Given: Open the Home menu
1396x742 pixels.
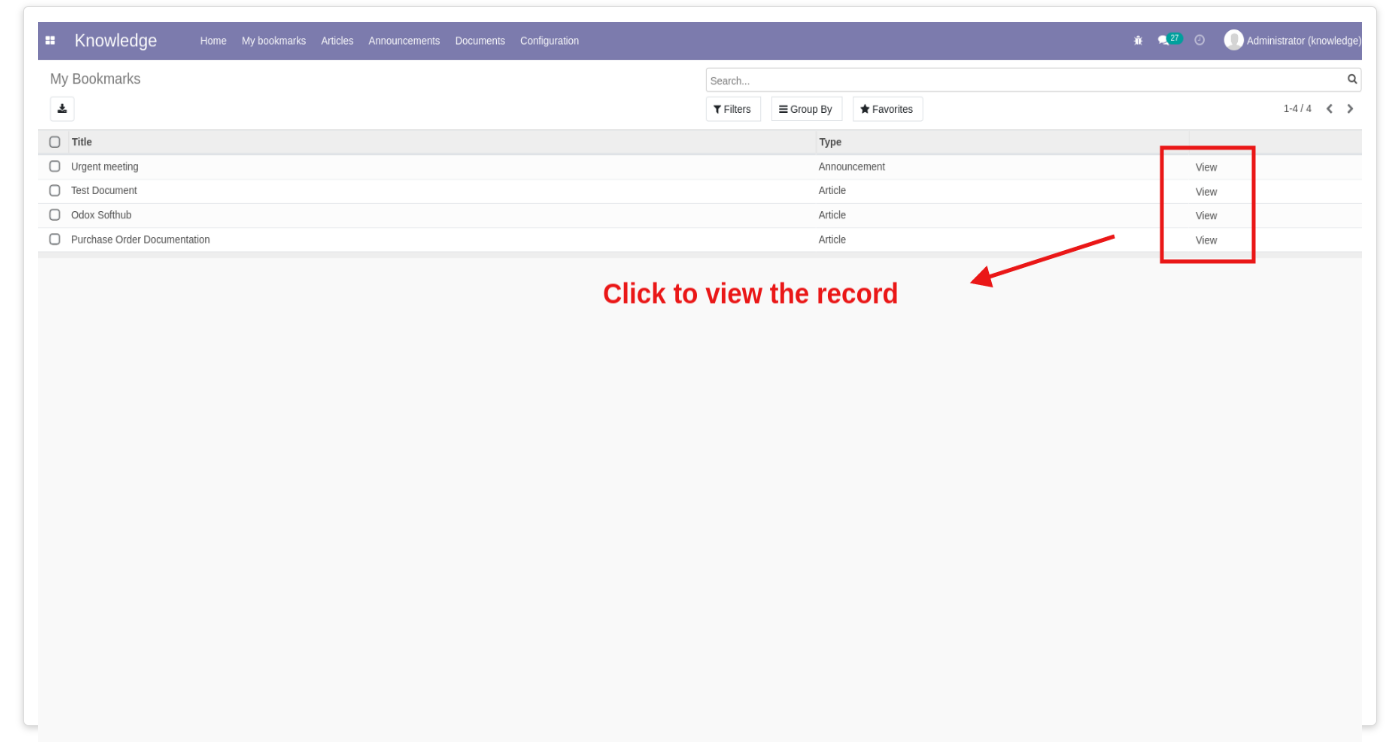Looking at the screenshot, I should click(213, 41).
